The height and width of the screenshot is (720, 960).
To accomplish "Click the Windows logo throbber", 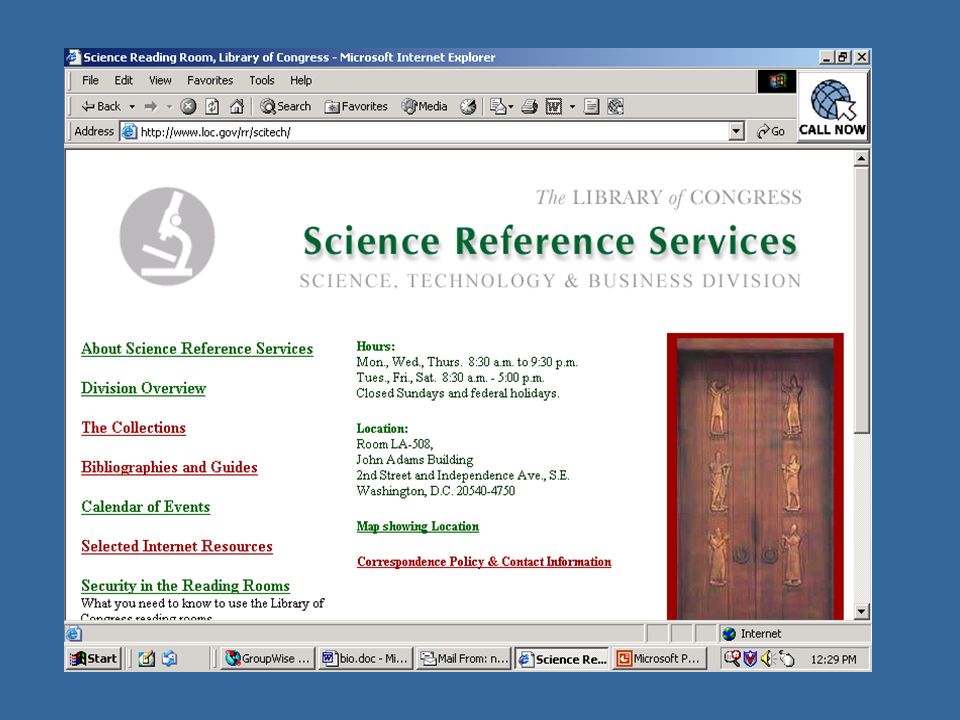I will tap(777, 81).
